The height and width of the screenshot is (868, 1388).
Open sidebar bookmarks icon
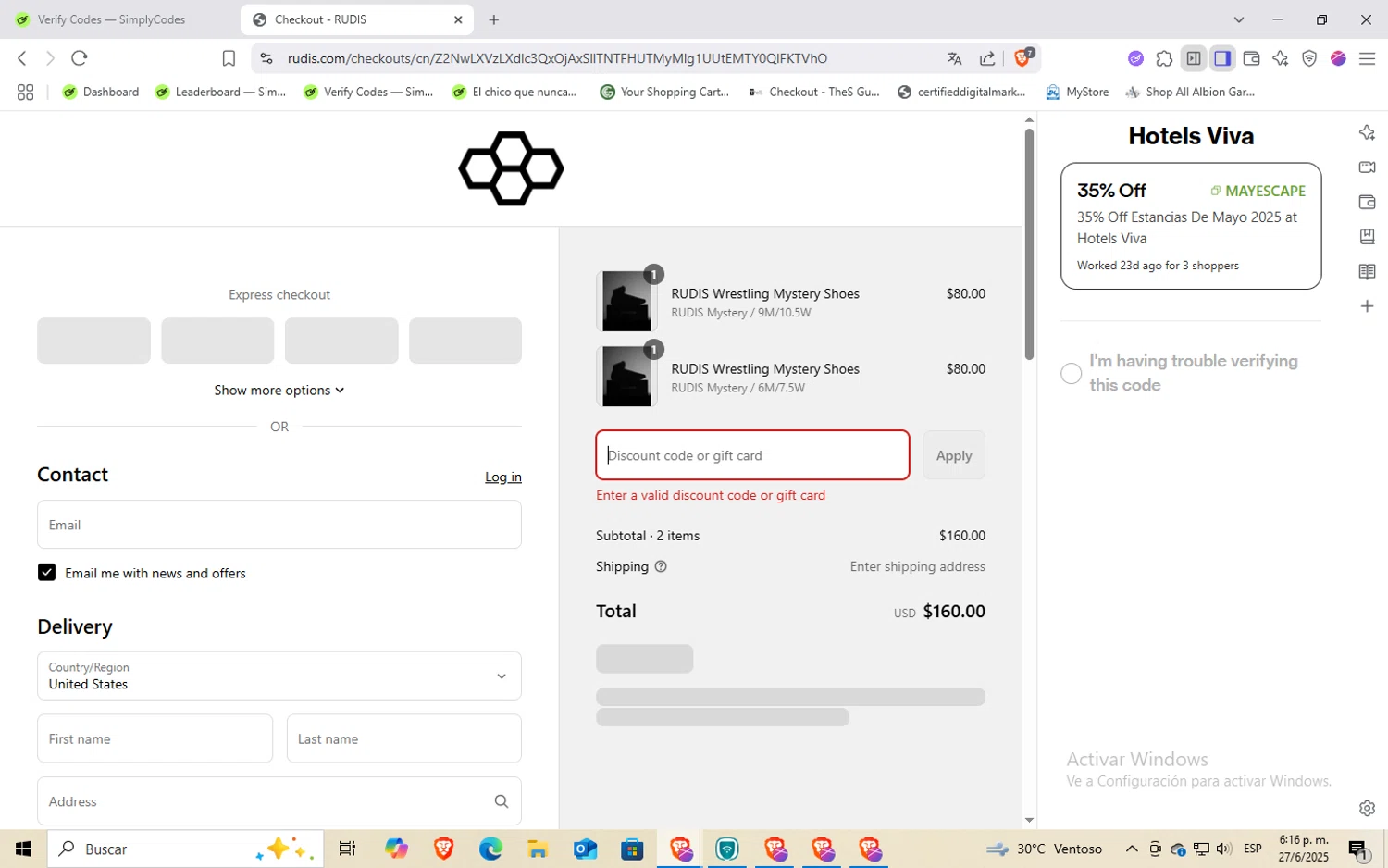click(1367, 237)
